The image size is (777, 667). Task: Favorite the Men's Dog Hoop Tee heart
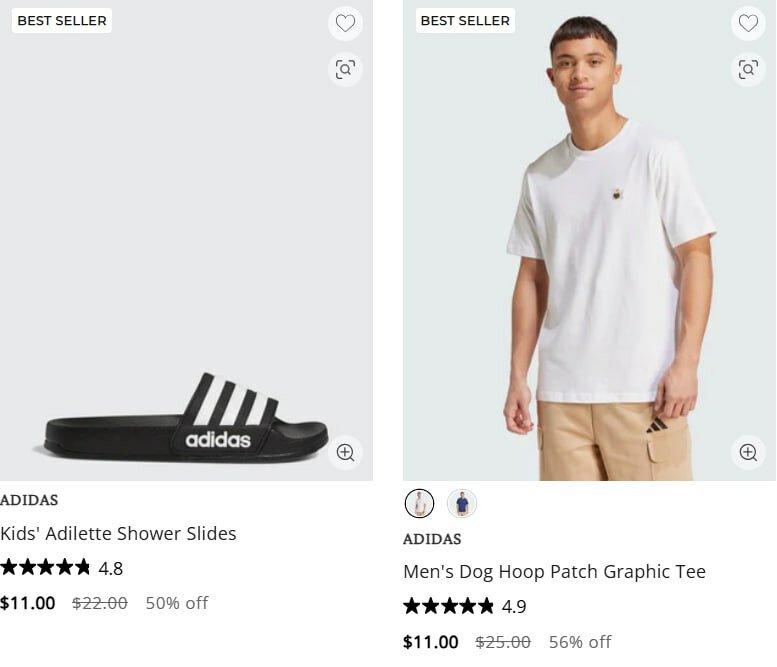[x=748, y=23]
